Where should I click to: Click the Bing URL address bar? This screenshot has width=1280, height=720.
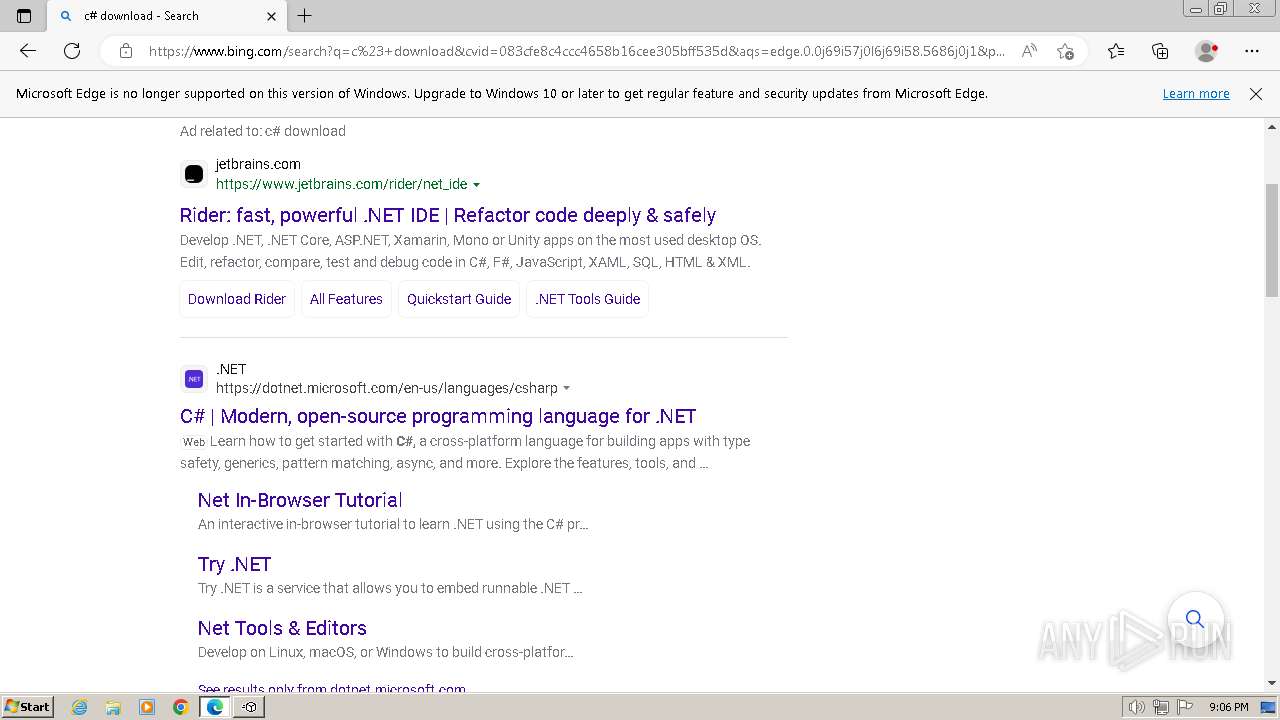point(575,51)
